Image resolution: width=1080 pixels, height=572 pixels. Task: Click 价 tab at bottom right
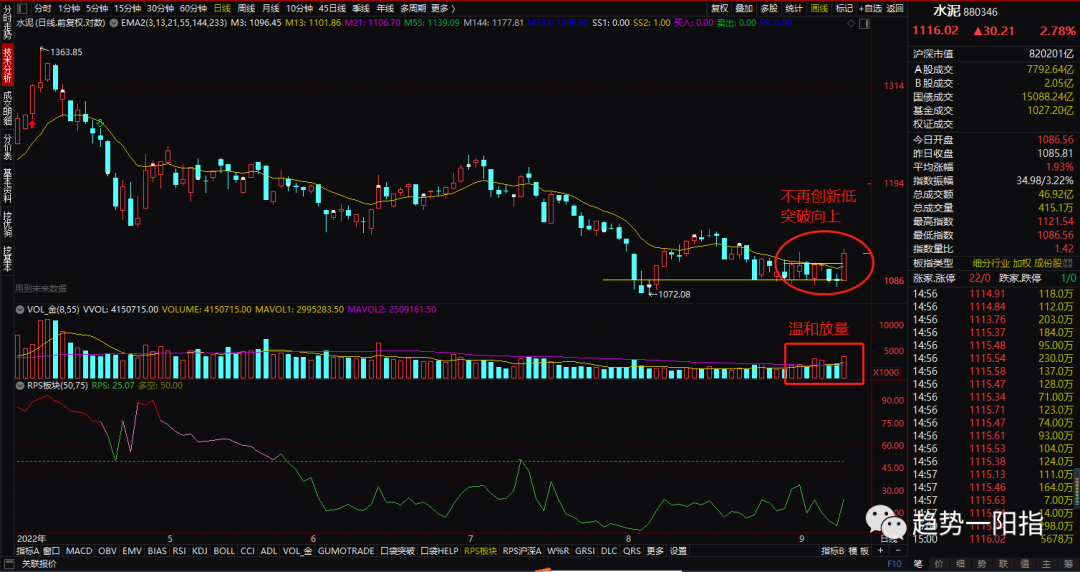pyautogui.click(x=939, y=564)
